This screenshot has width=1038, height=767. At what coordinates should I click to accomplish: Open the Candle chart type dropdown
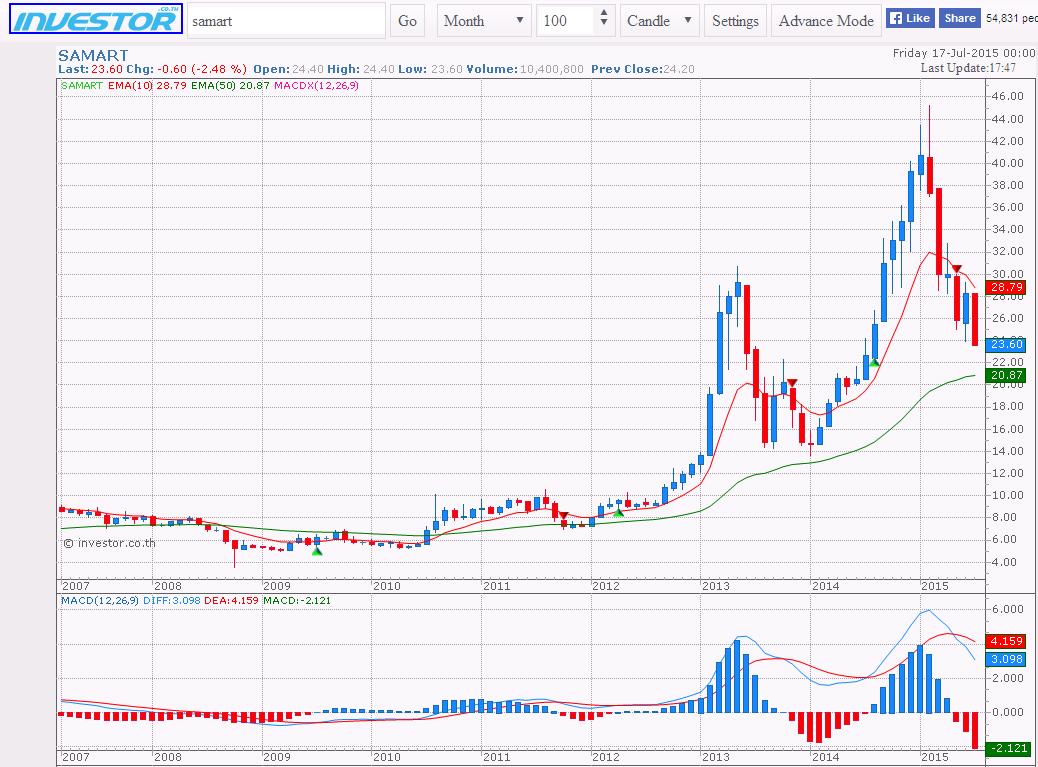tap(660, 21)
